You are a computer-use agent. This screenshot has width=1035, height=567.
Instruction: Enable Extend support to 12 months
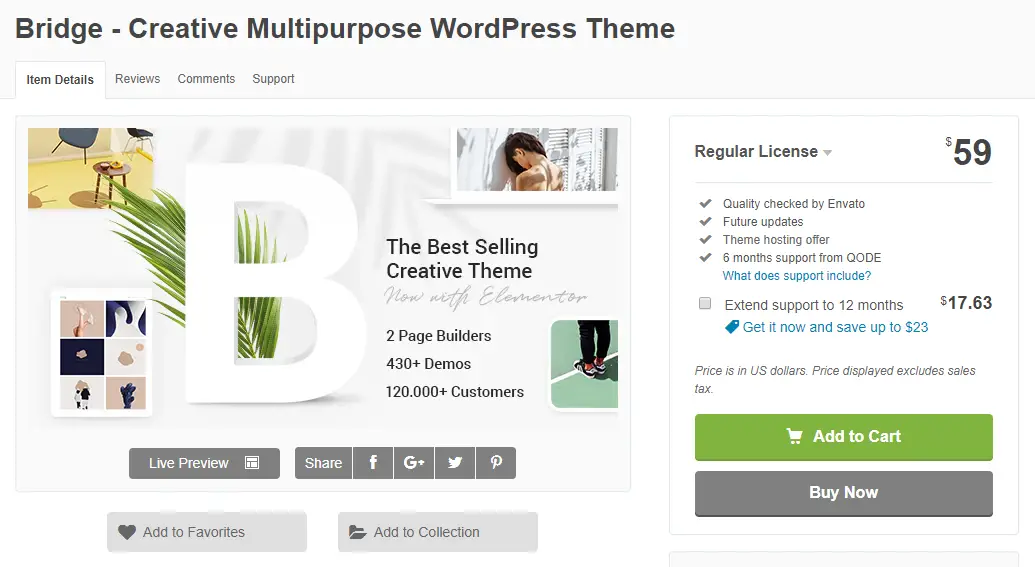(705, 304)
